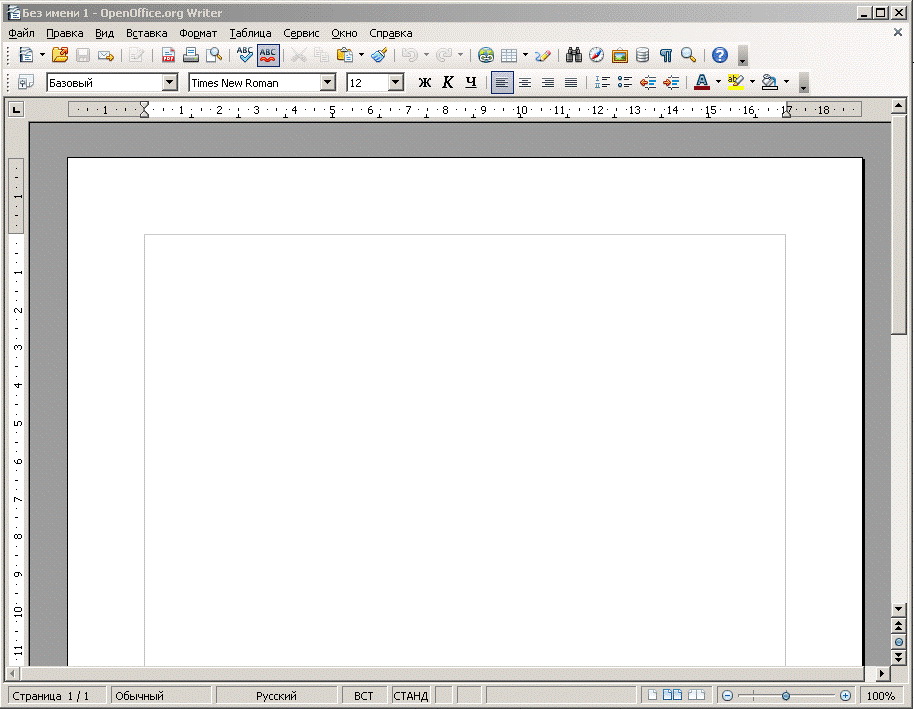Expand Times New Roman font dropdown
This screenshot has height=709, width=914.
pyautogui.click(x=328, y=82)
